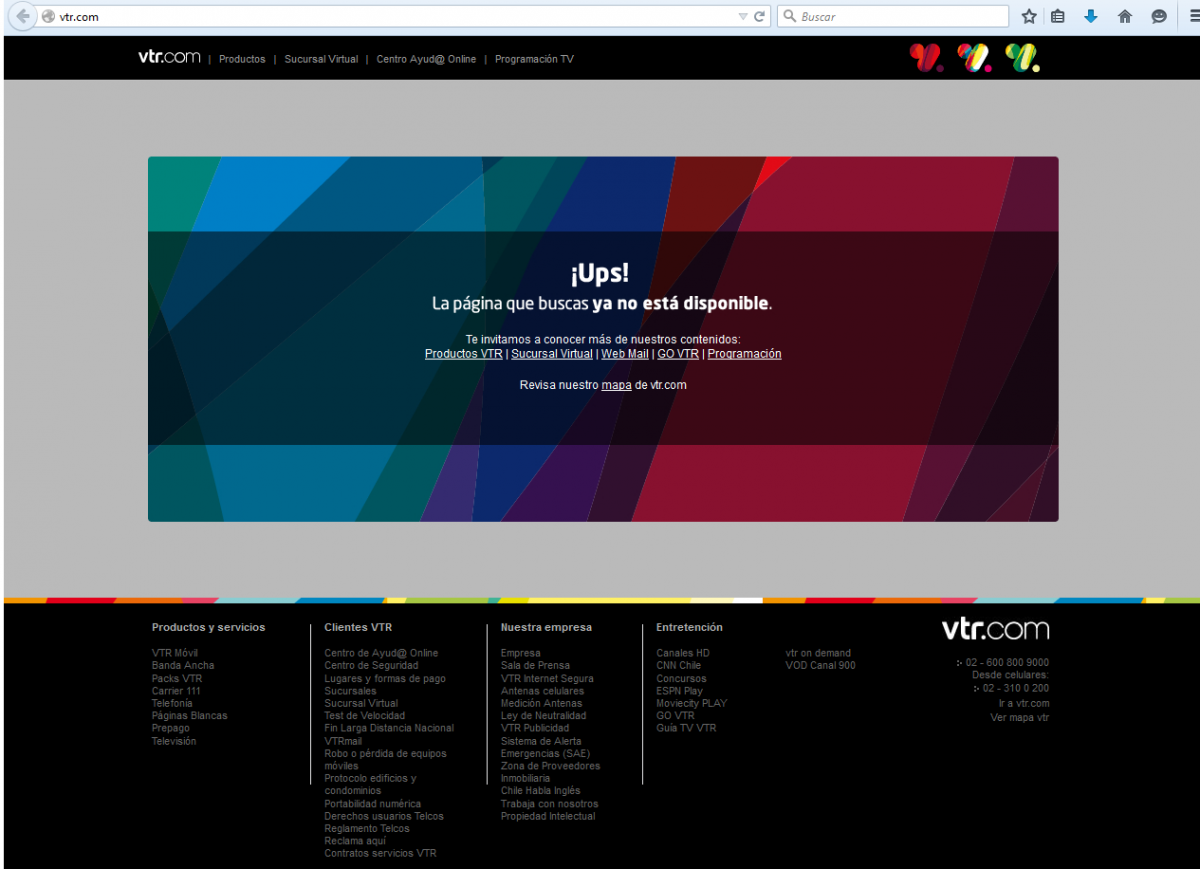
Task: Click Banda Ancha footer link
Action: point(183,665)
